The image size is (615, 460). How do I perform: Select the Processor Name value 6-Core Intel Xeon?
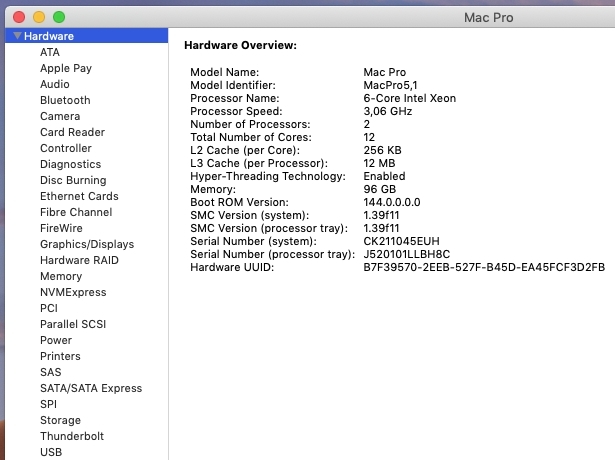click(x=409, y=98)
